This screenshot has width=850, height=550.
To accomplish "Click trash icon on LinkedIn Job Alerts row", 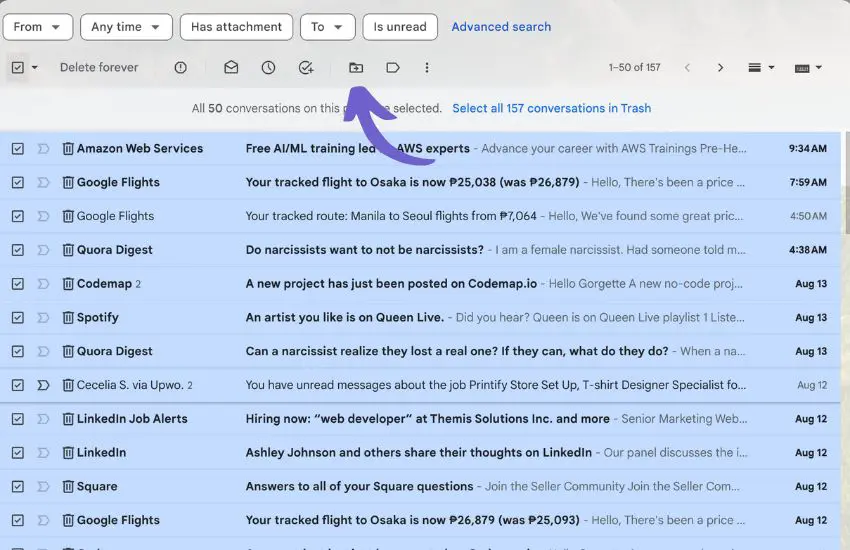I will coord(68,418).
